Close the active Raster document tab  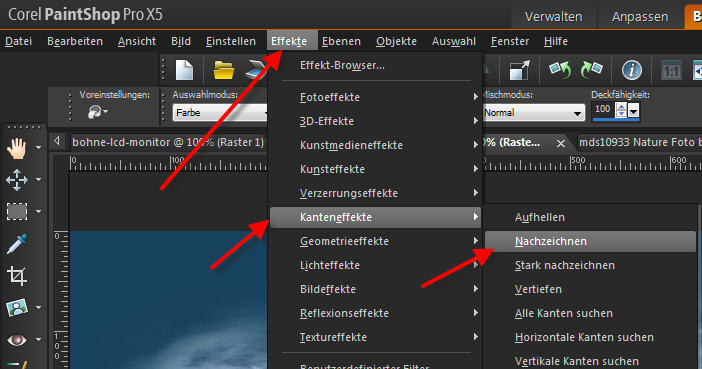pyautogui.click(x=561, y=143)
